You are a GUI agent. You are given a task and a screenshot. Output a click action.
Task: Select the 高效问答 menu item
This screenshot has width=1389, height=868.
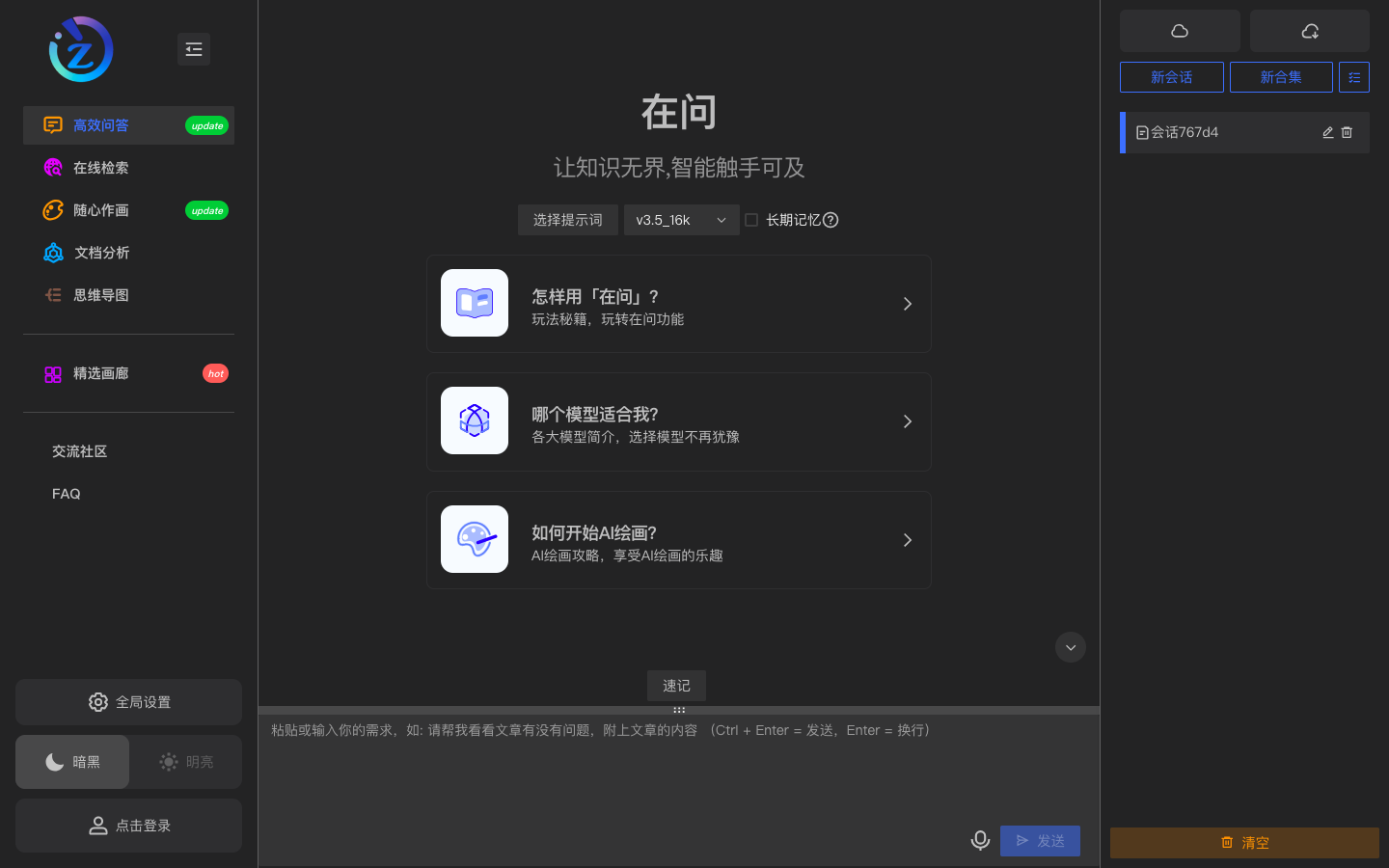point(100,124)
